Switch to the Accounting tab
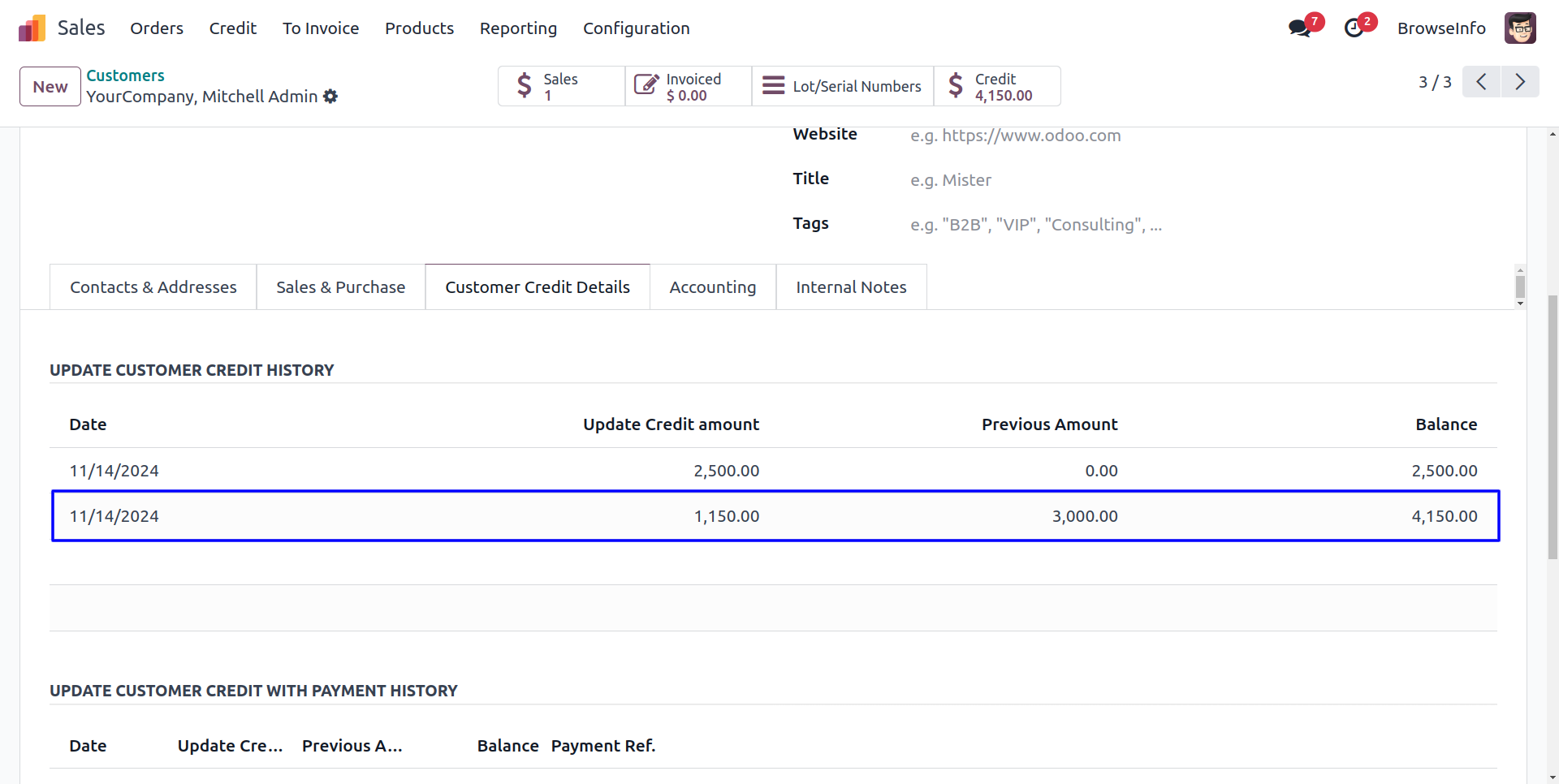Screen dimensions: 1559x784 click(x=712, y=287)
